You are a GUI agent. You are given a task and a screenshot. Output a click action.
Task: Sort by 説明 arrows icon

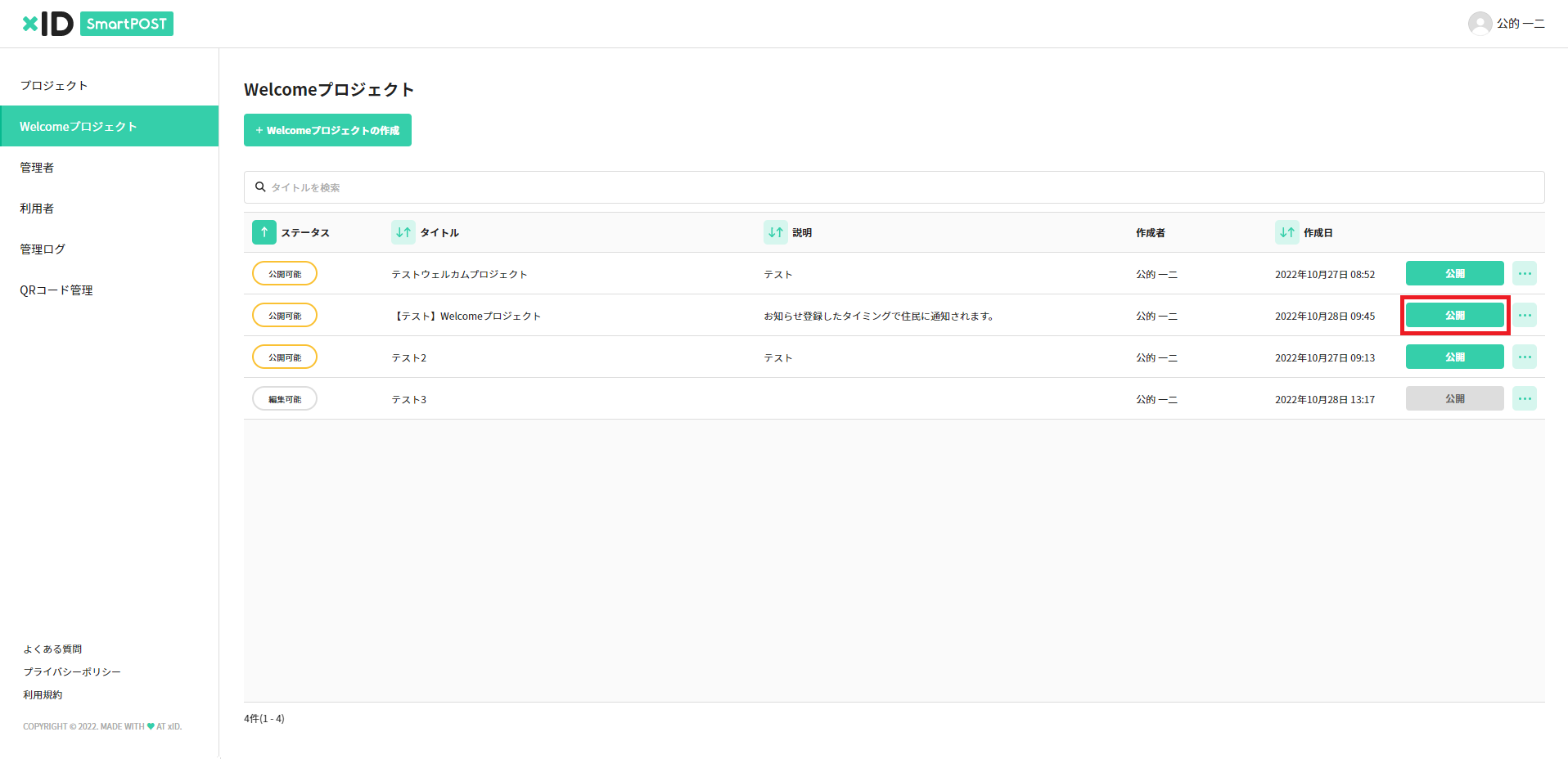776,232
